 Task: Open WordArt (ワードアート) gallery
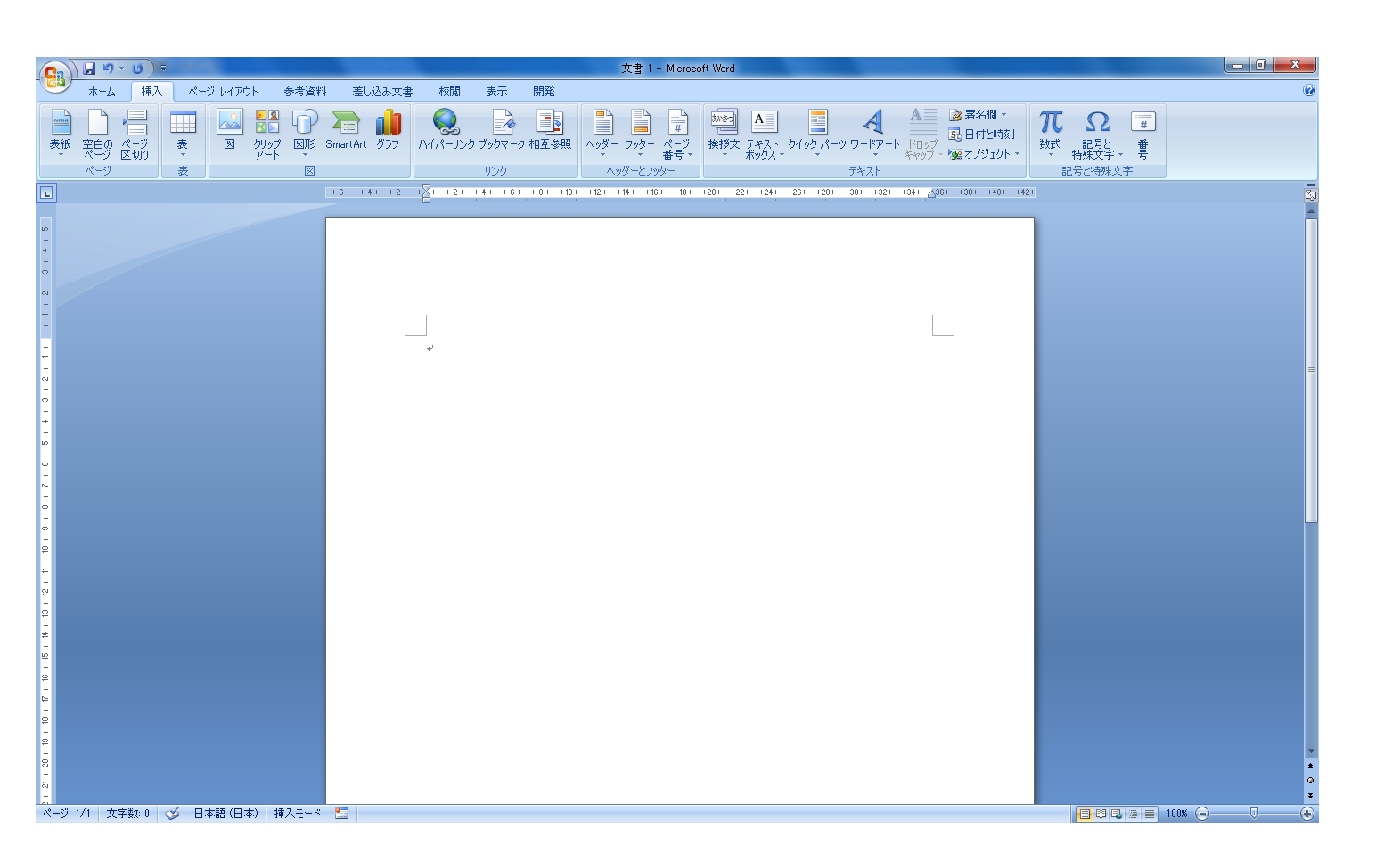tap(874, 134)
